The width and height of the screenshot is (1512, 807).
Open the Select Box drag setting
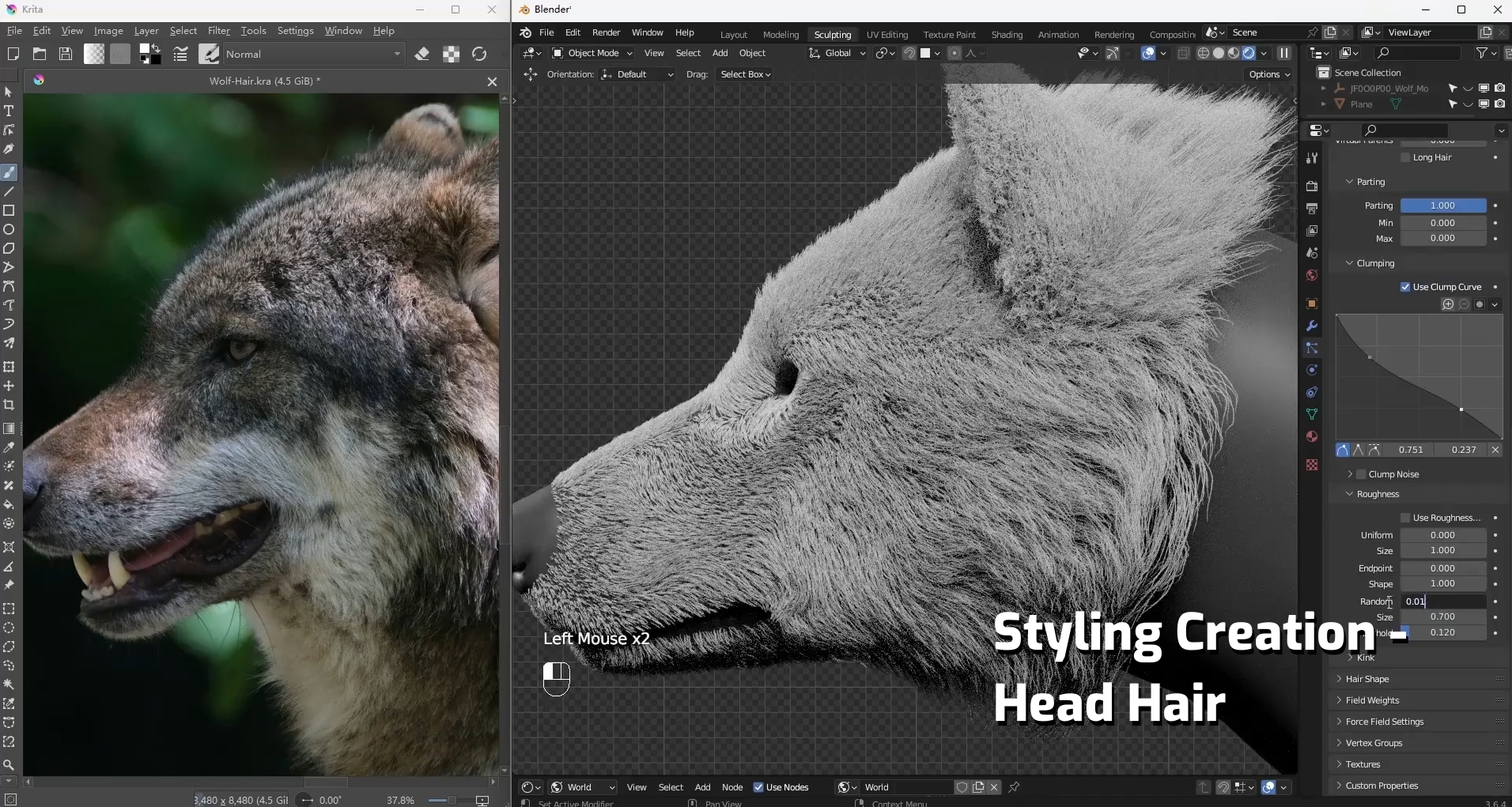745,74
